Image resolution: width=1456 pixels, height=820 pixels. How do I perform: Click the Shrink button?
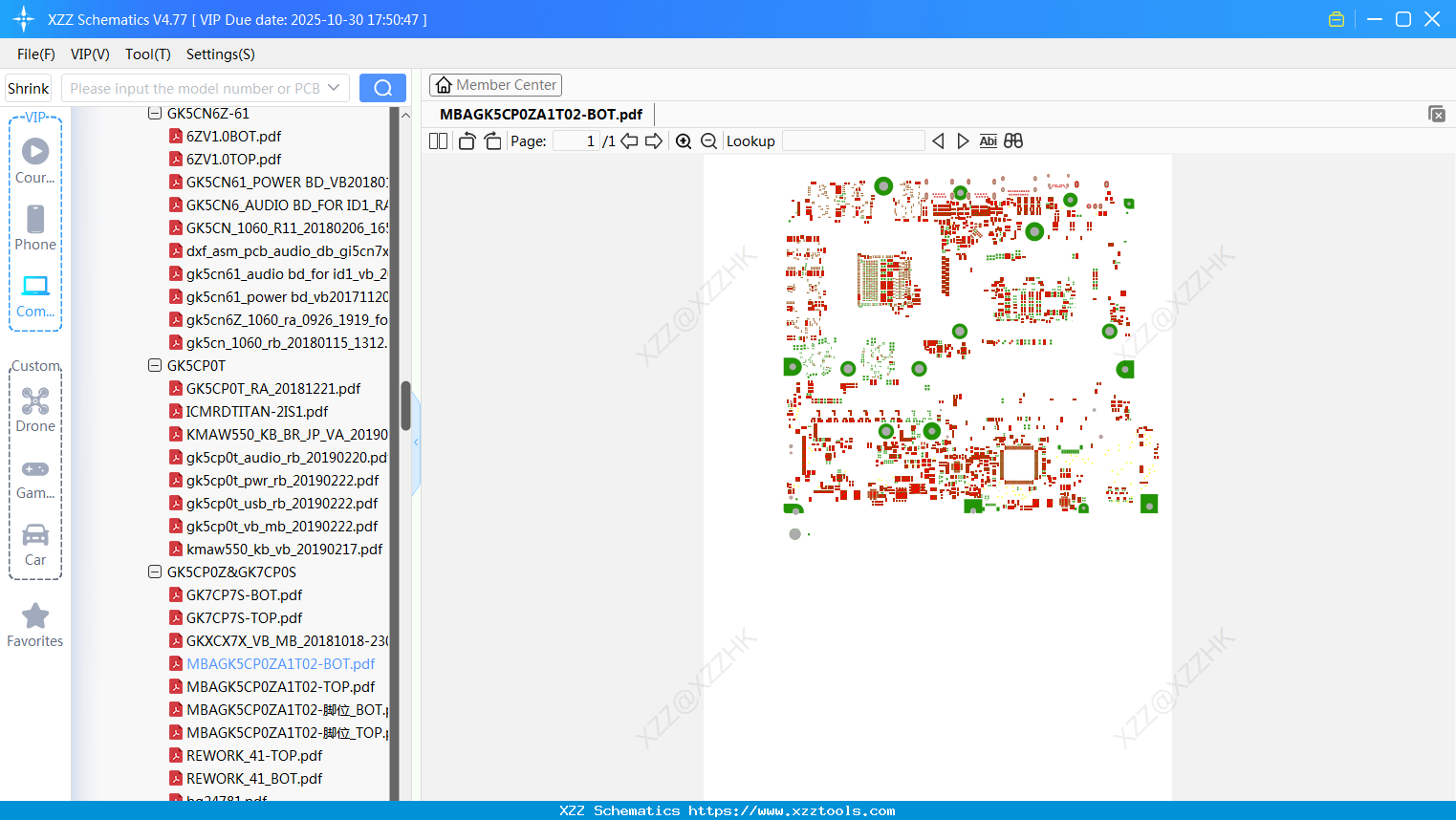[28, 88]
